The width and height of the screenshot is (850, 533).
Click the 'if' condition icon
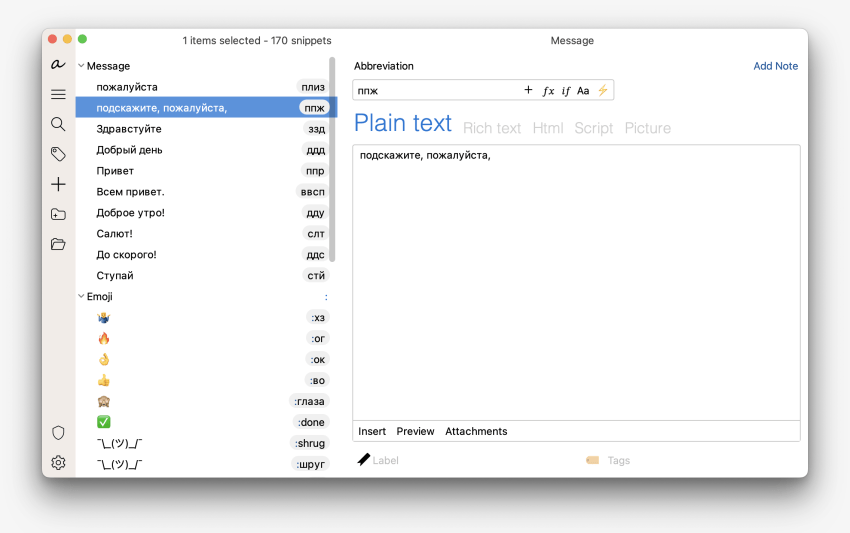click(x=565, y=91)
